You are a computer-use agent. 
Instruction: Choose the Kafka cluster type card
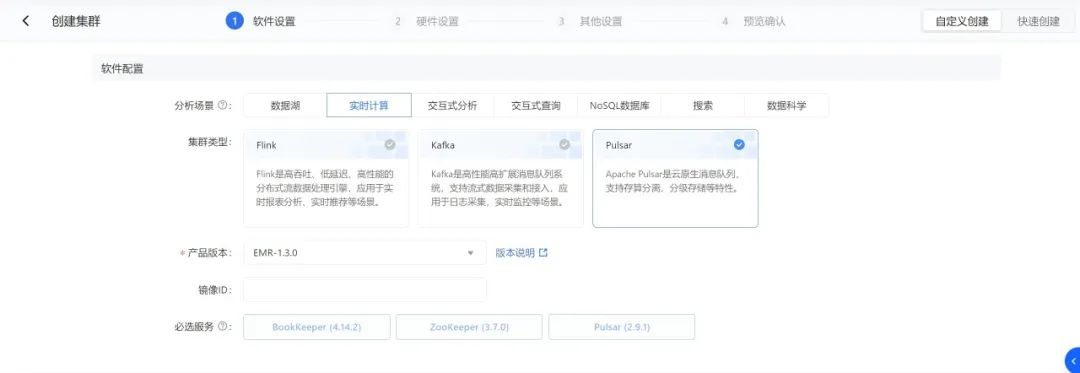(501, 178)
